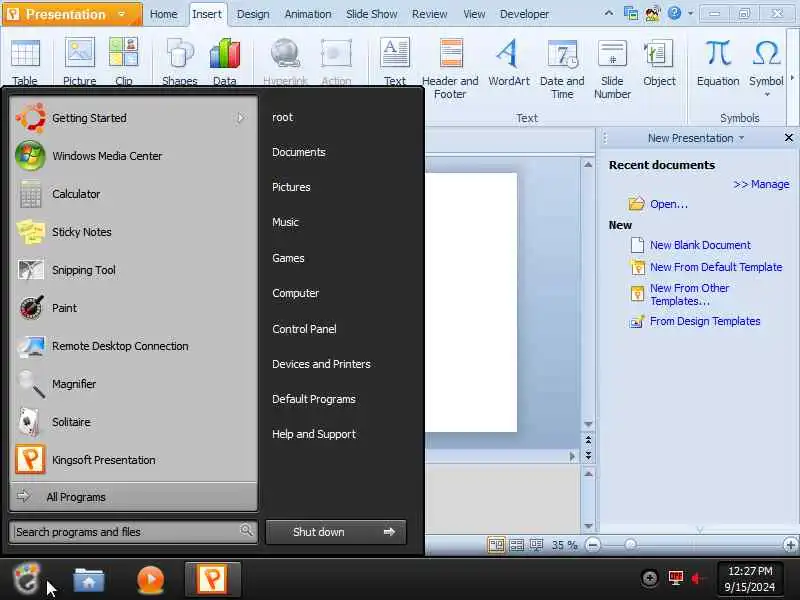
Task: Switch to the Slide Show tab
Action: pos(371,14)
